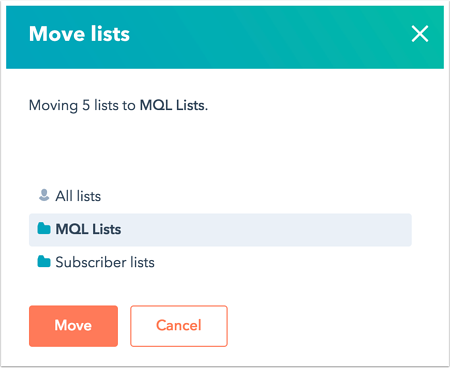This screenshot has height=368, width=450.
Task: Confirm with the orange Move button
Action: pos(73,326)
